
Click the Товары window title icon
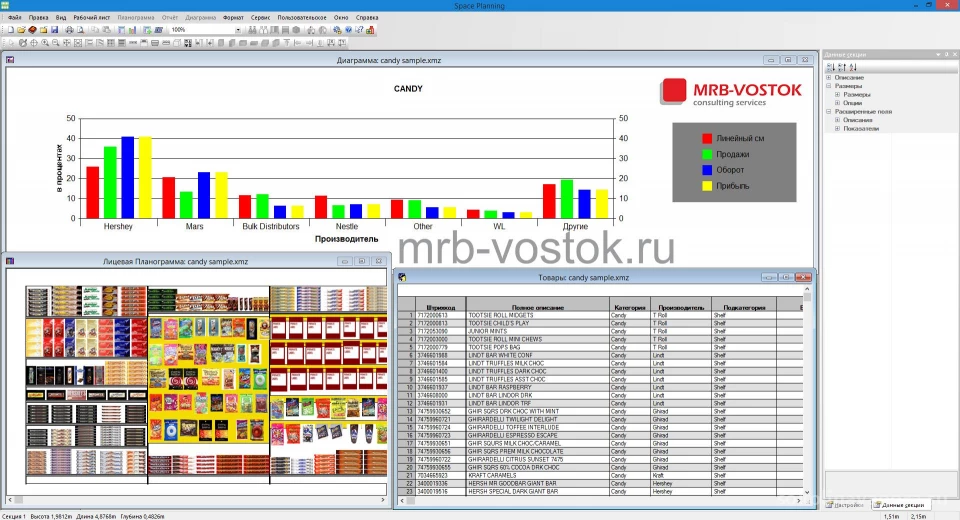click(x=402, y=277)
